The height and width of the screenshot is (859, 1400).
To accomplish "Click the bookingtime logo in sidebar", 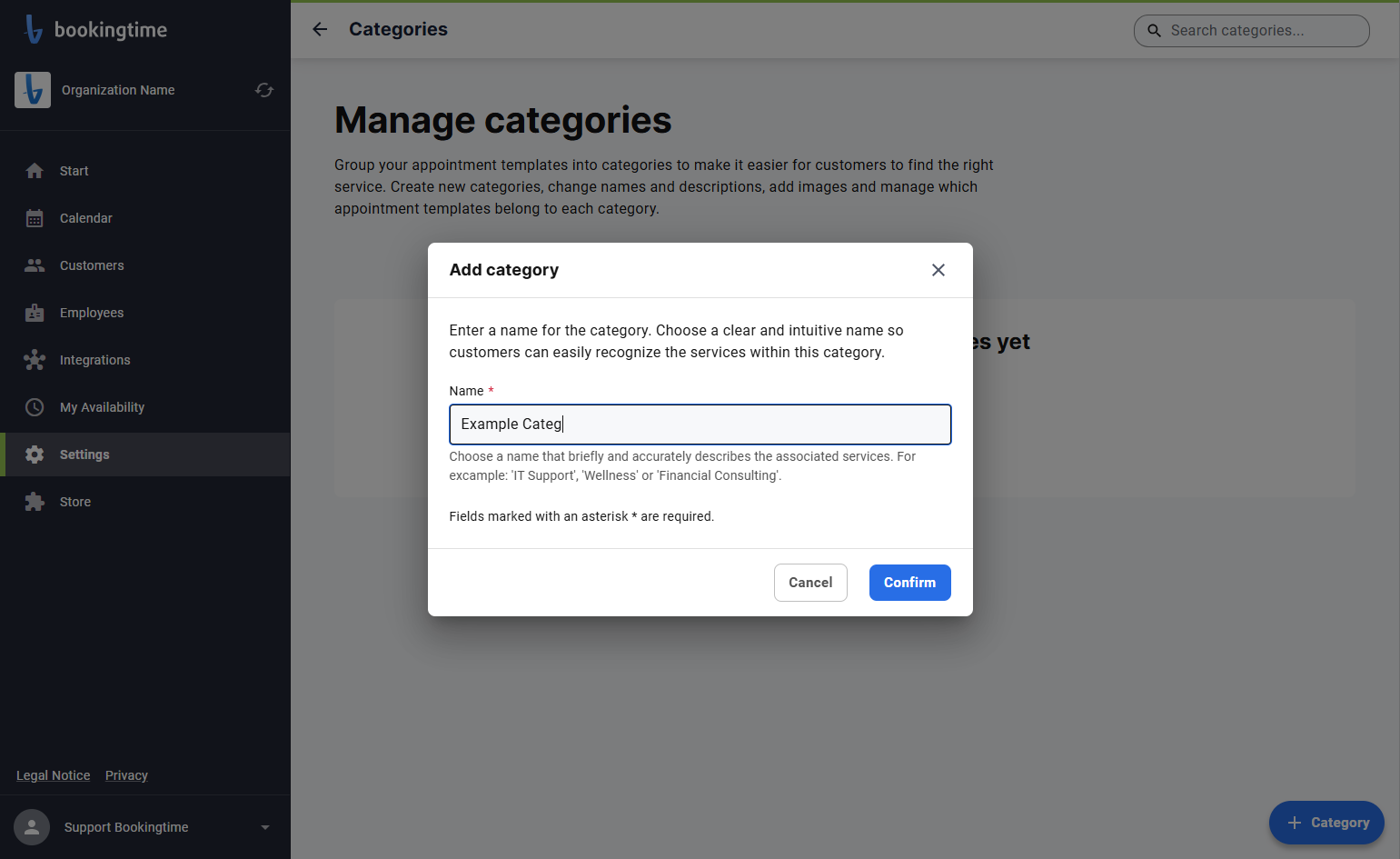I will coord(95,29).
